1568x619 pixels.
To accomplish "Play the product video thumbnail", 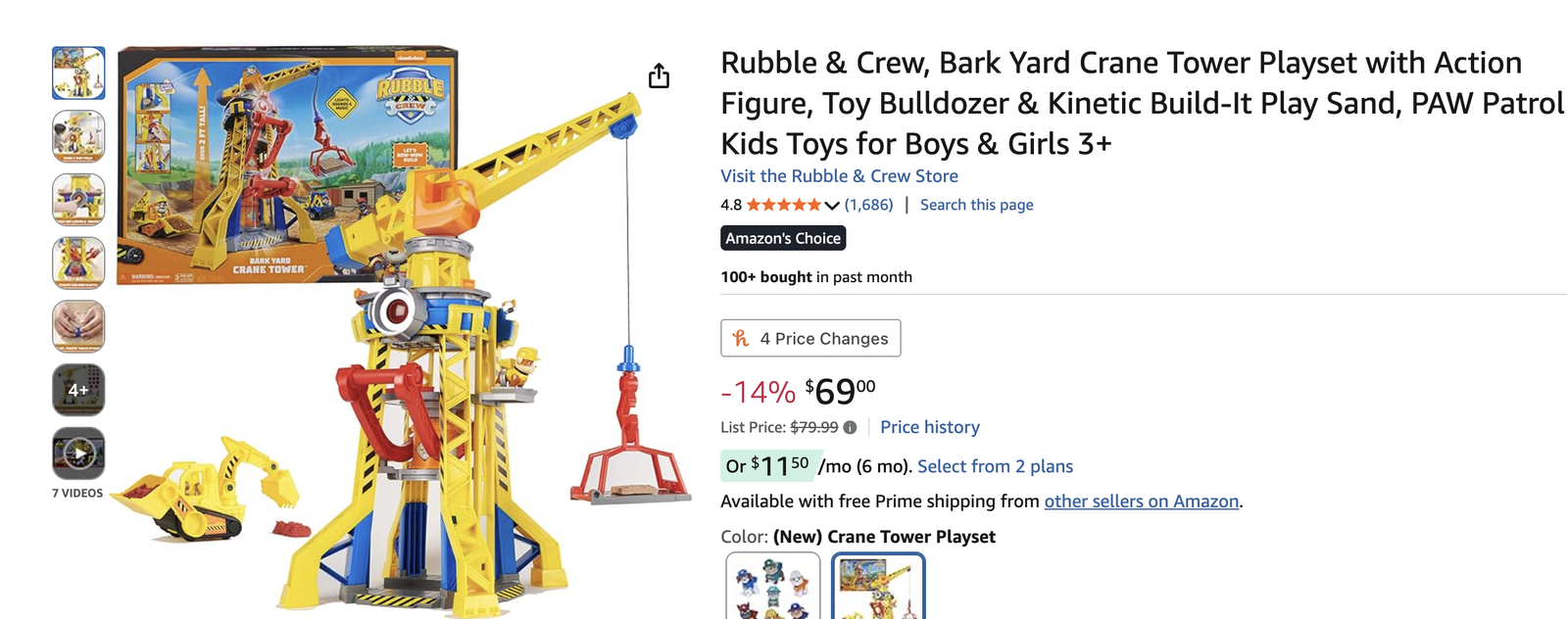I will point(78,453).
